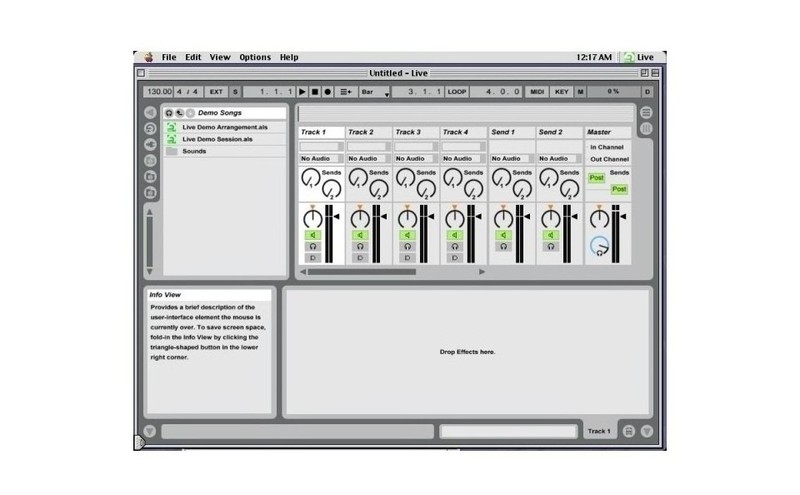This screenshot has width=800, height=495.
Task: Toggle the lower Post button in Master
Action: coord(619,189)
